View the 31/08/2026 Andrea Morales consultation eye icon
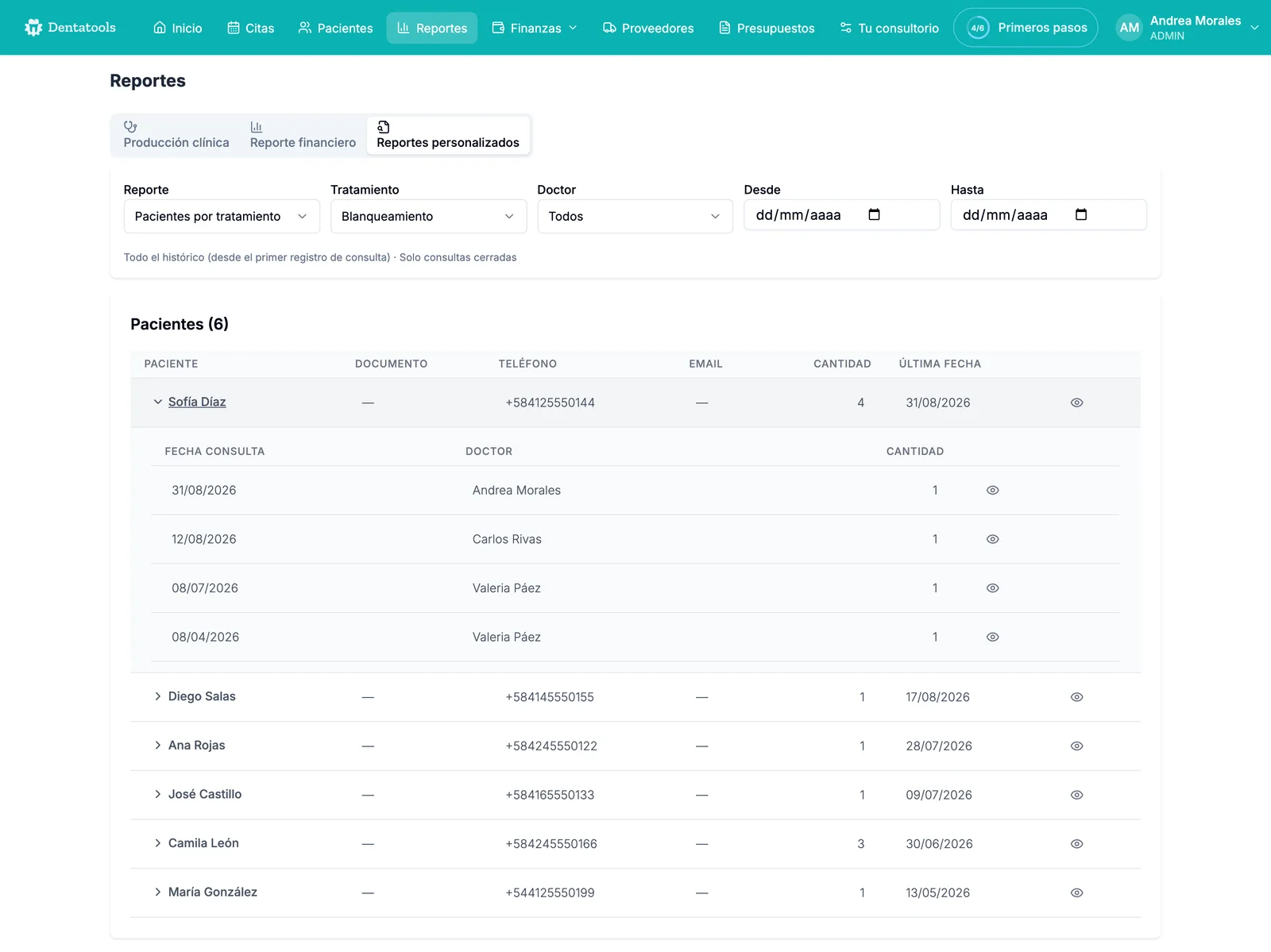The width and height of the screenshot is (1271, 952). click(x=993, y=490)
